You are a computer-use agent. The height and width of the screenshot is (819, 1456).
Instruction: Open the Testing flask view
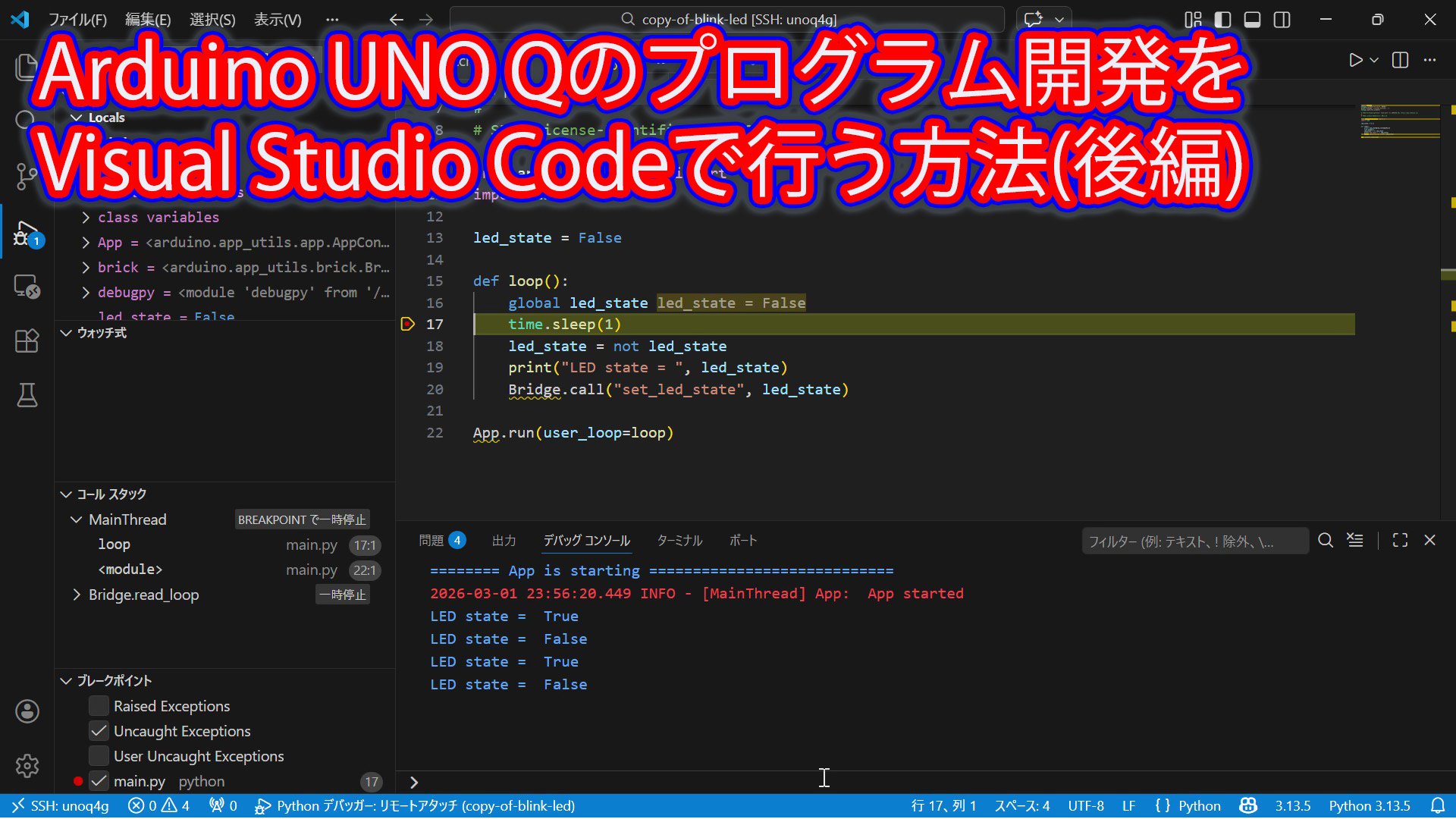point(27,395)
